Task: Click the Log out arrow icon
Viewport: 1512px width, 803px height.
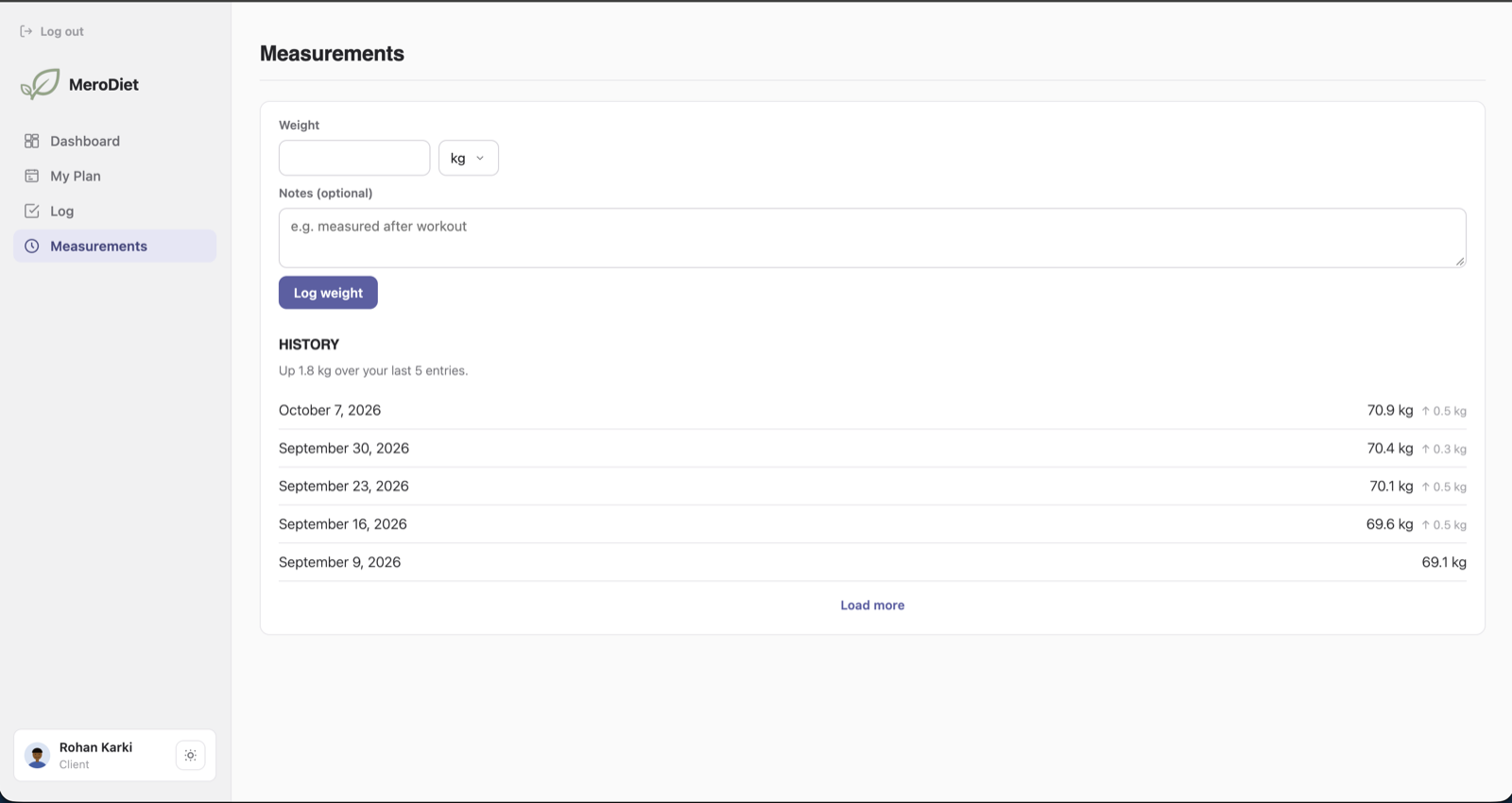Action: [x=26, y=31]
